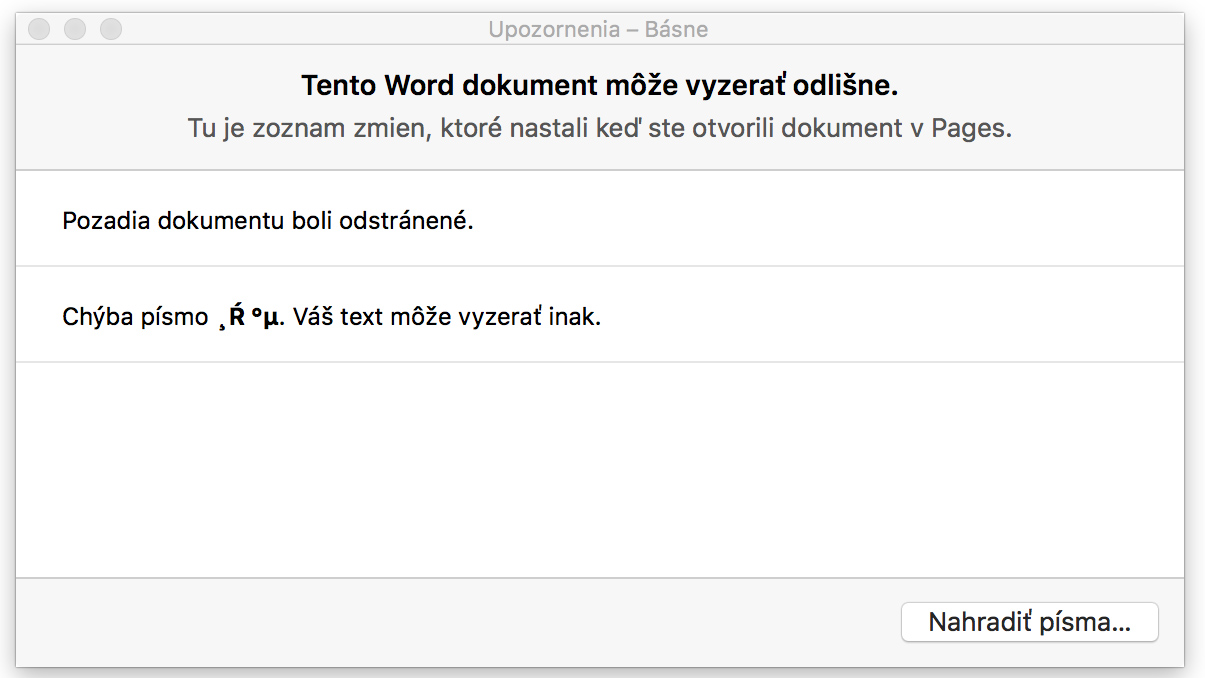Select the 'Chýba písmo' warning row
The image size is (1205, 678).
point(600,315)
